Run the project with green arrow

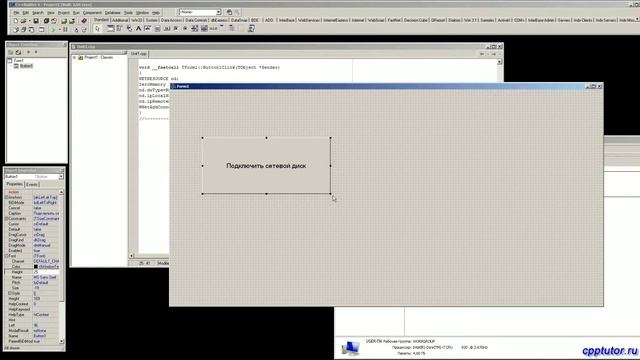pyautogui.click(x=53, y=29)
